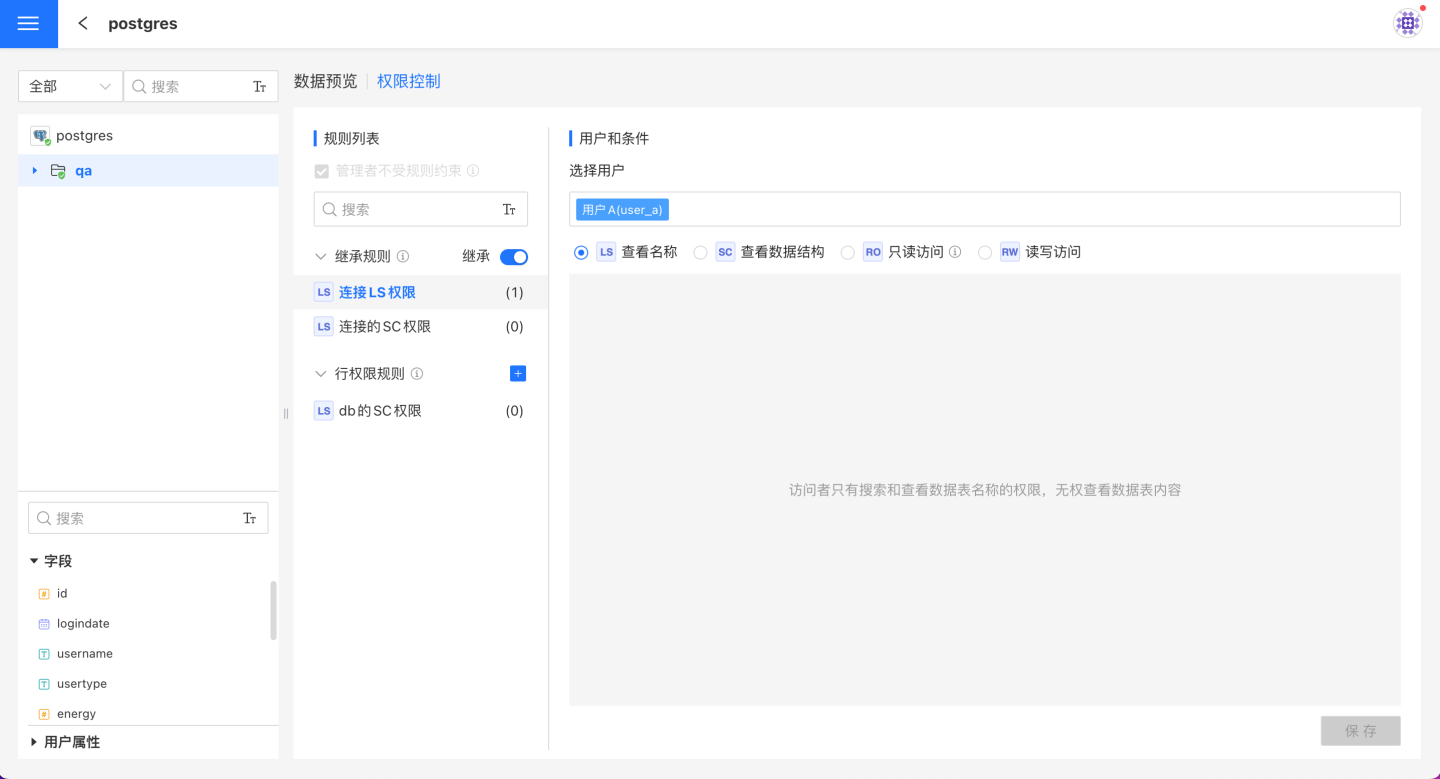Click info icon next to 只读访问

click(x=955, y=252)
